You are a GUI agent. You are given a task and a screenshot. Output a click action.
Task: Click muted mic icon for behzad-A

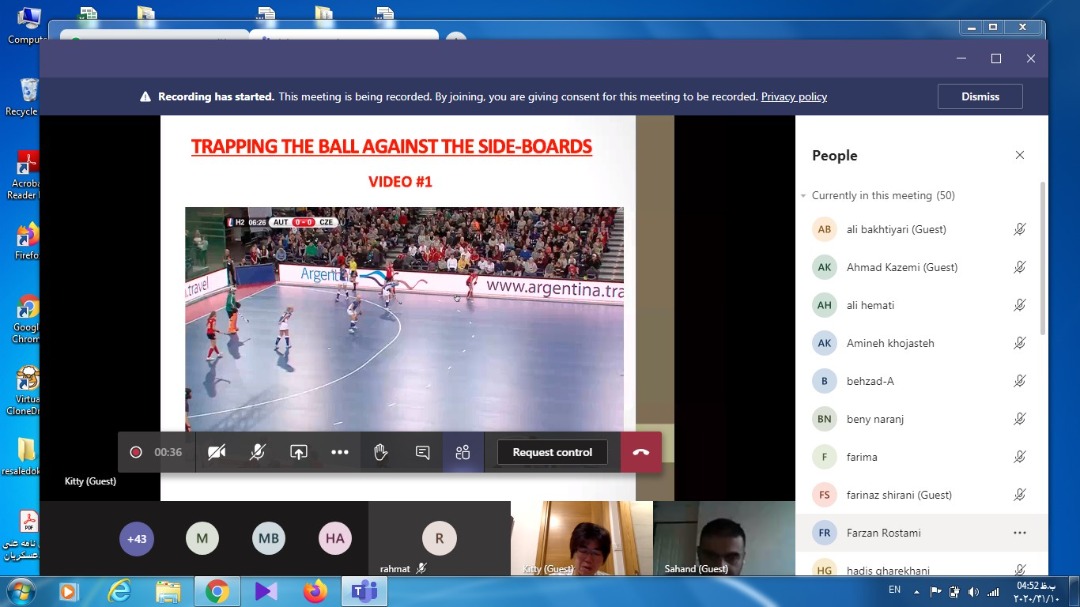1019,381
